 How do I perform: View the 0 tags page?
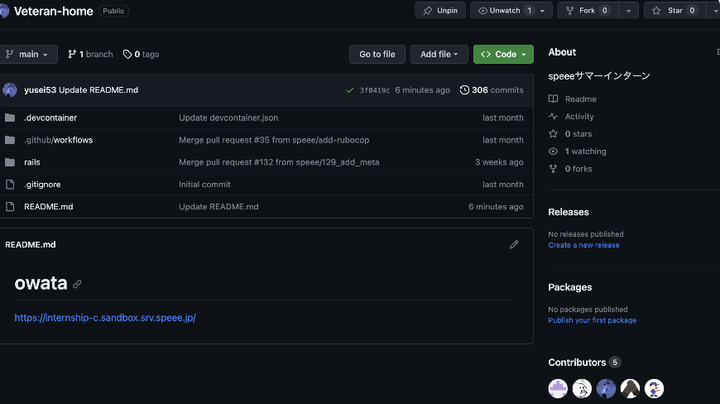coord(141,54)
